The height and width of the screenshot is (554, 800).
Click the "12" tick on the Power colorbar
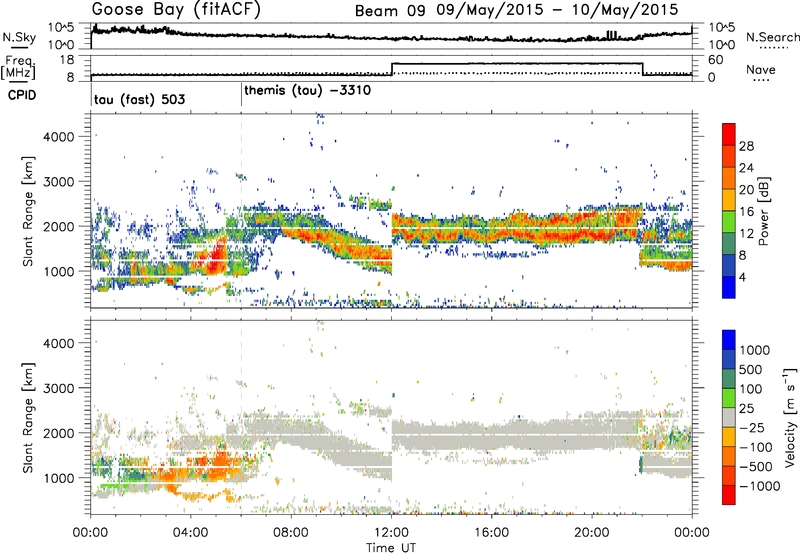[x=746, y=234]
